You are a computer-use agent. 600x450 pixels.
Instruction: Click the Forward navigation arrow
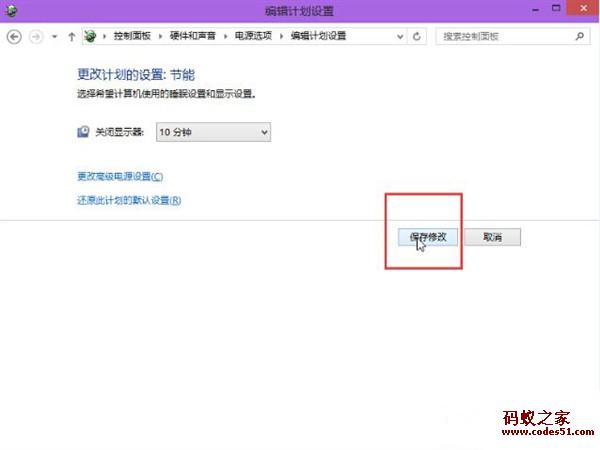(x=37, y=36)
